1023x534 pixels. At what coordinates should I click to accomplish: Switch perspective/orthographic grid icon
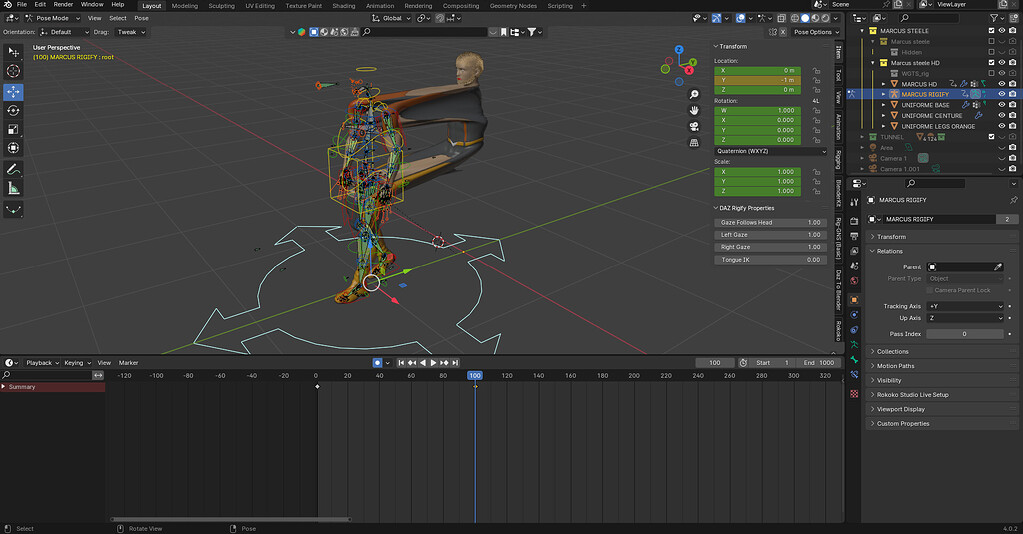pos(694,142)
